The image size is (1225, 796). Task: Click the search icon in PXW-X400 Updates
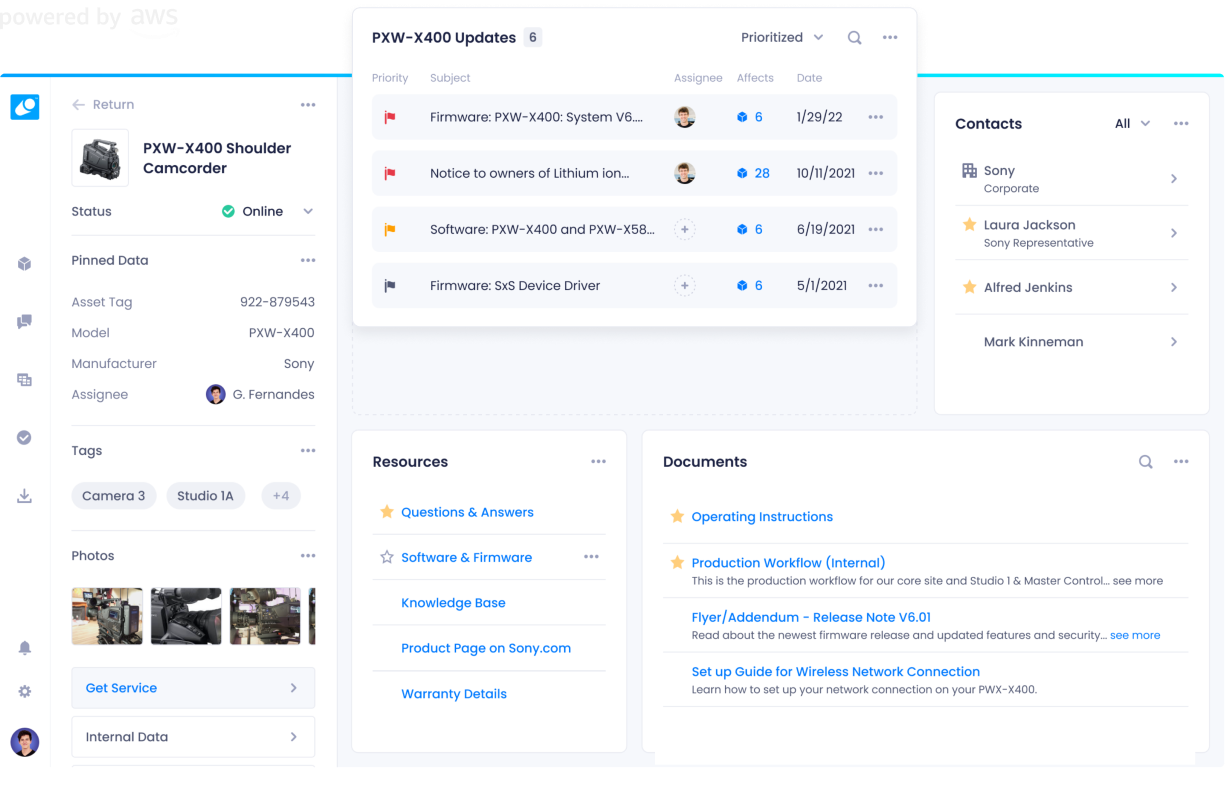click(854, 37)
